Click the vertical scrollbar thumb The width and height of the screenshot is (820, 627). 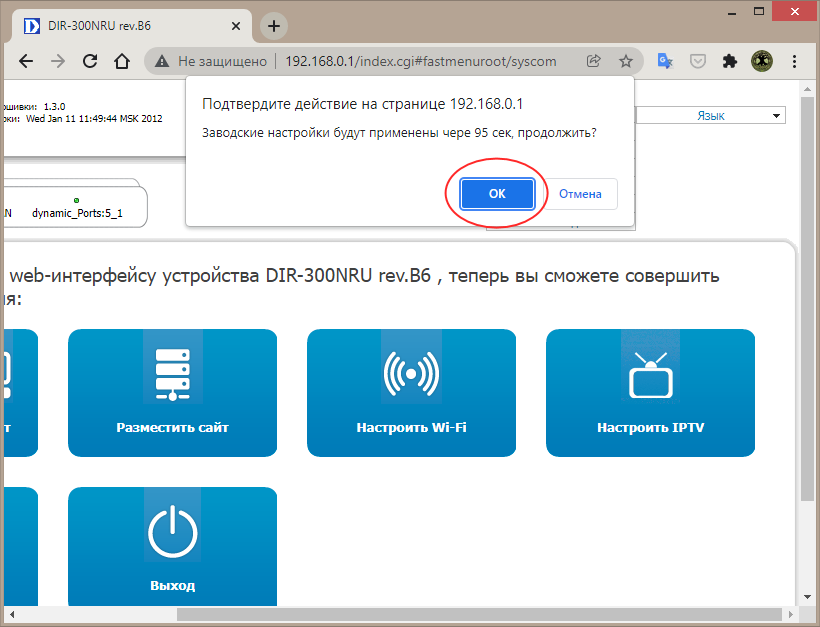[x=807, y=298]
